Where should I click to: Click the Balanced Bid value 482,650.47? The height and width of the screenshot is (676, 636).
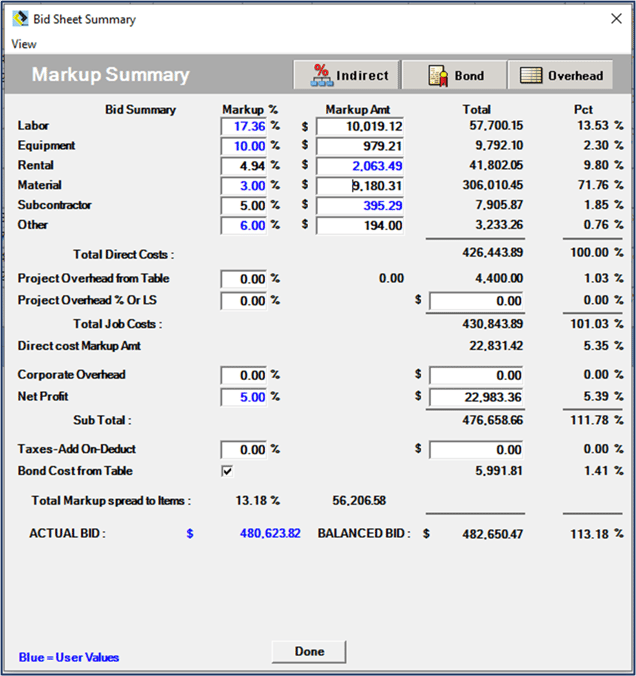tap(492, 534)
